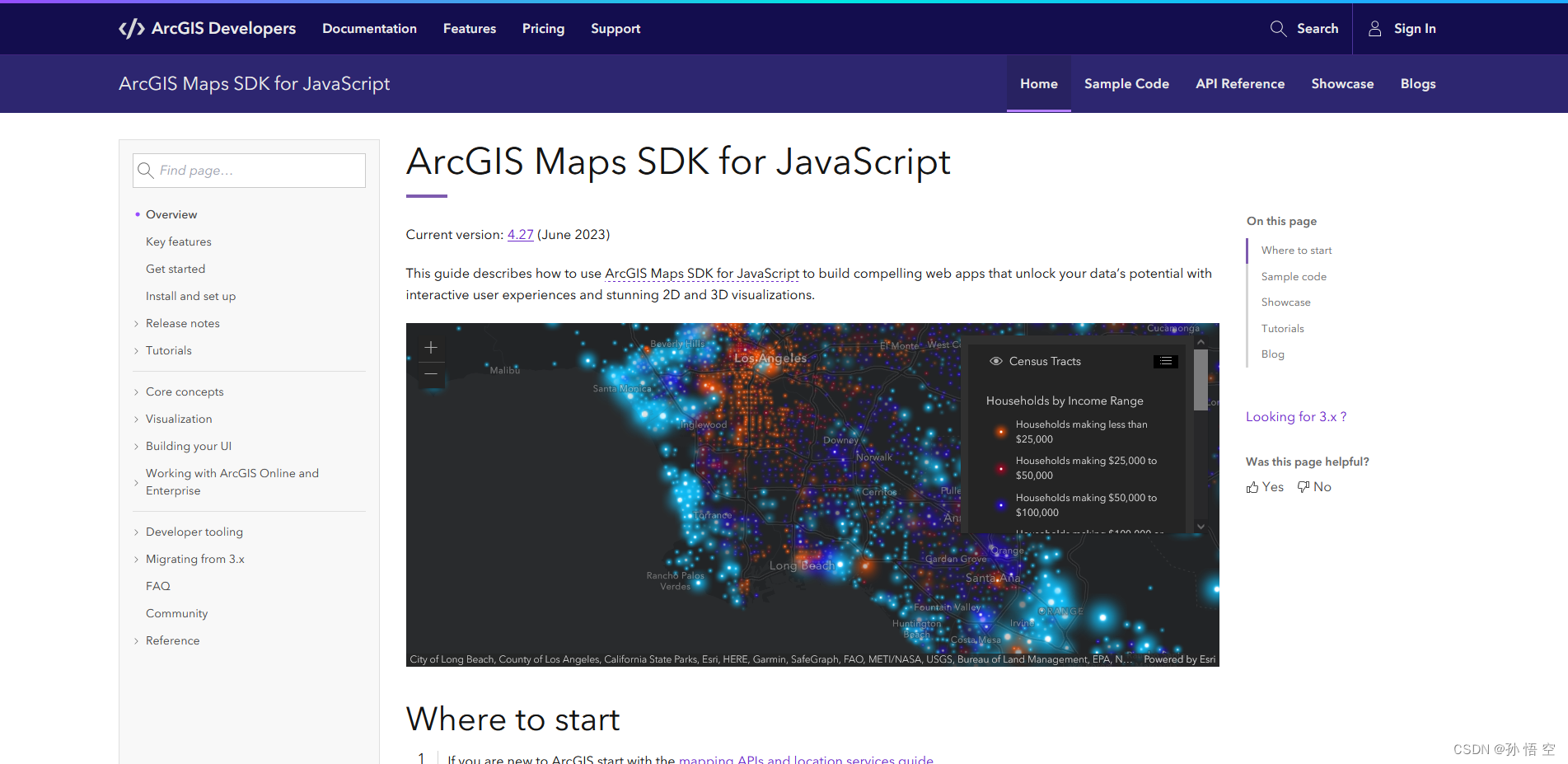Zoom in on the map
1568x764 pixels.
[x=431, y=348]
